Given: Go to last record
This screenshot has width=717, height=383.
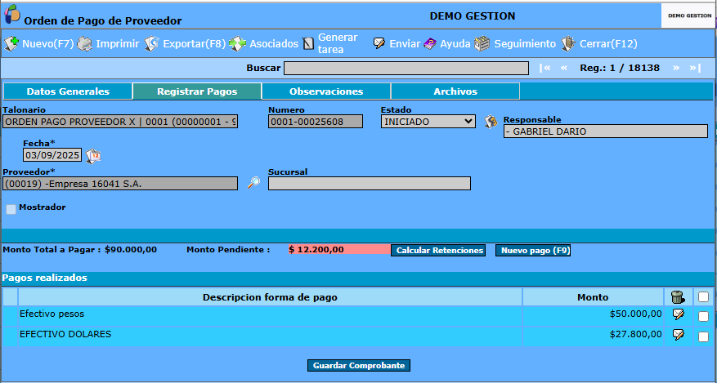Looking at the screenshot, I should click(695, 68).
